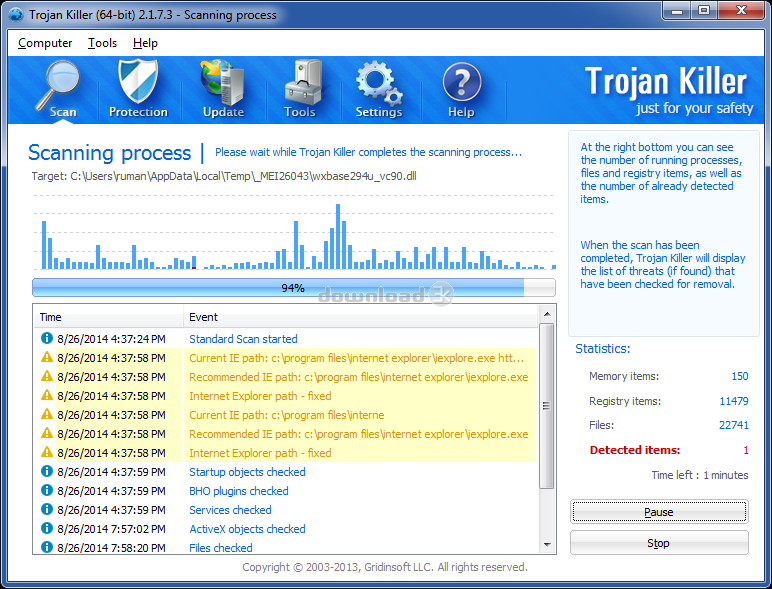
Task: Open the Scan section magnifier icon
Action: [59, 84]
